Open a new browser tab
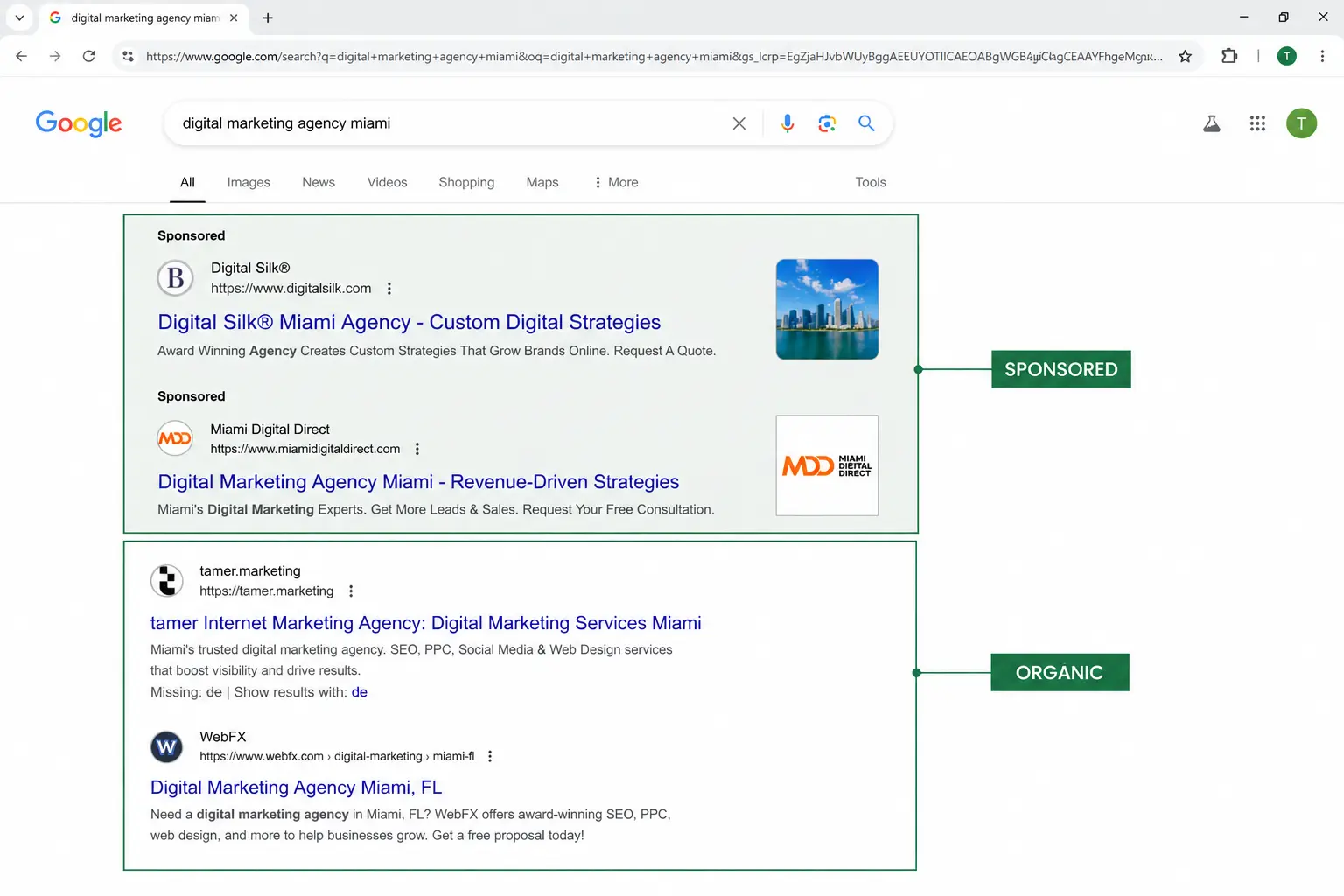The height and width of the screenshot is (896, 1344). (x=268, y=17)
